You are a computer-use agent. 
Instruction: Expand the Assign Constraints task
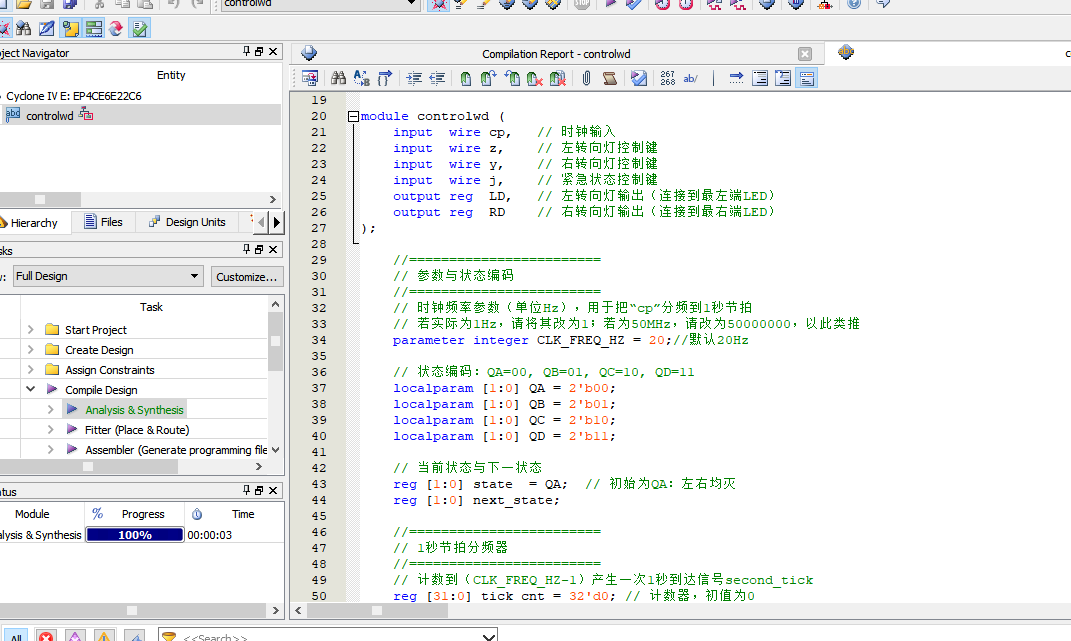click(31, 369)
